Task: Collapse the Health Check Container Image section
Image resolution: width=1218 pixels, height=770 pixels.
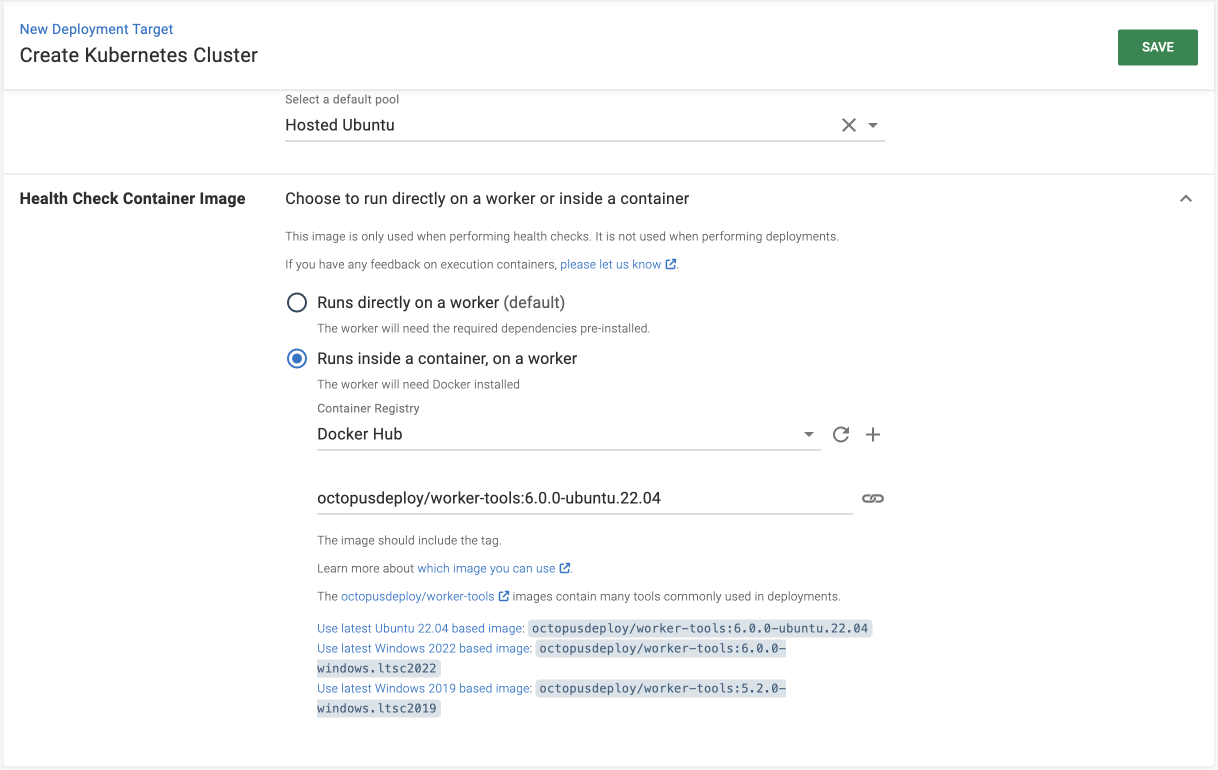Action: 1186,198
